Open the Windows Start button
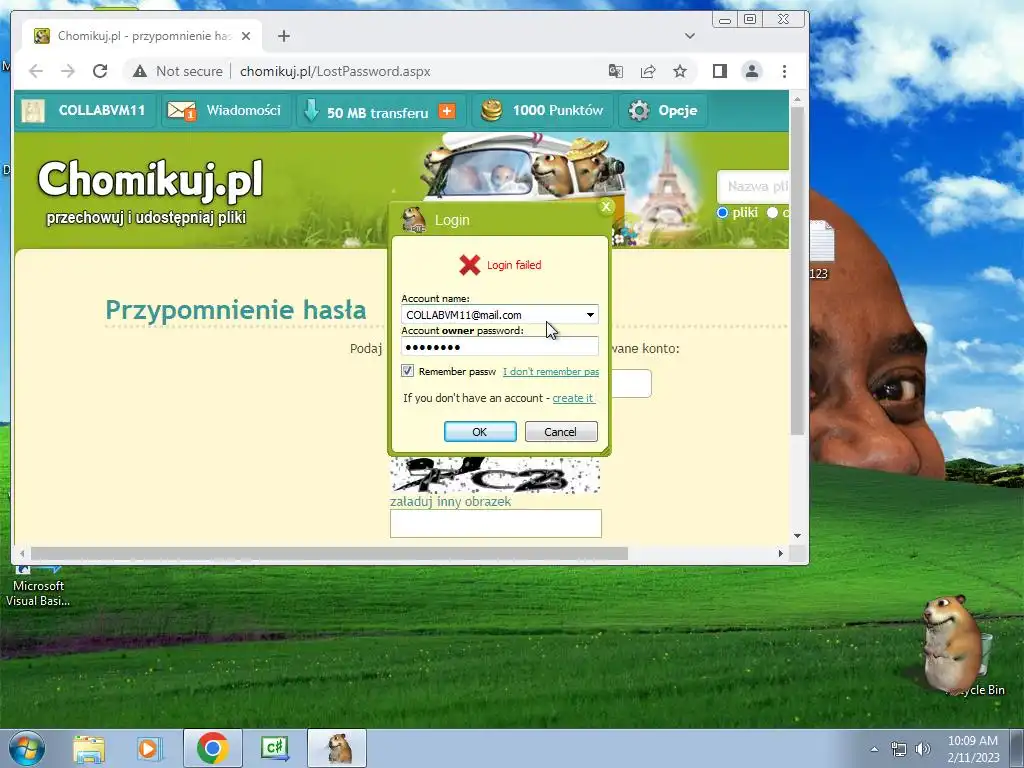Screen dimensions: 1024x768 (27, 748)
